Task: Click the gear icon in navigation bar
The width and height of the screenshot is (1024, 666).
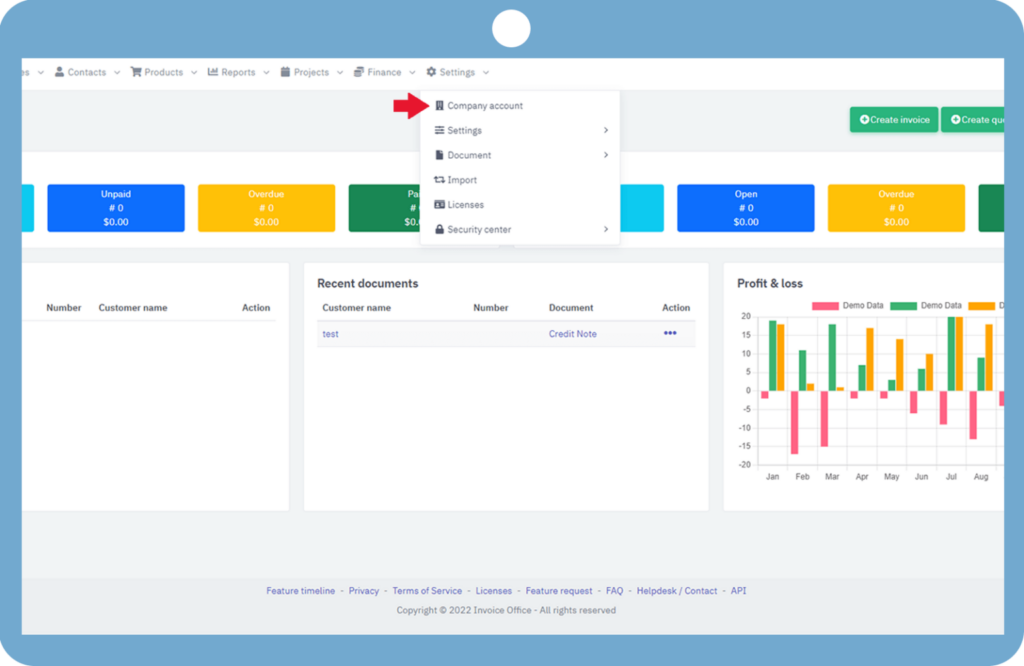Action: pos(431,72)
